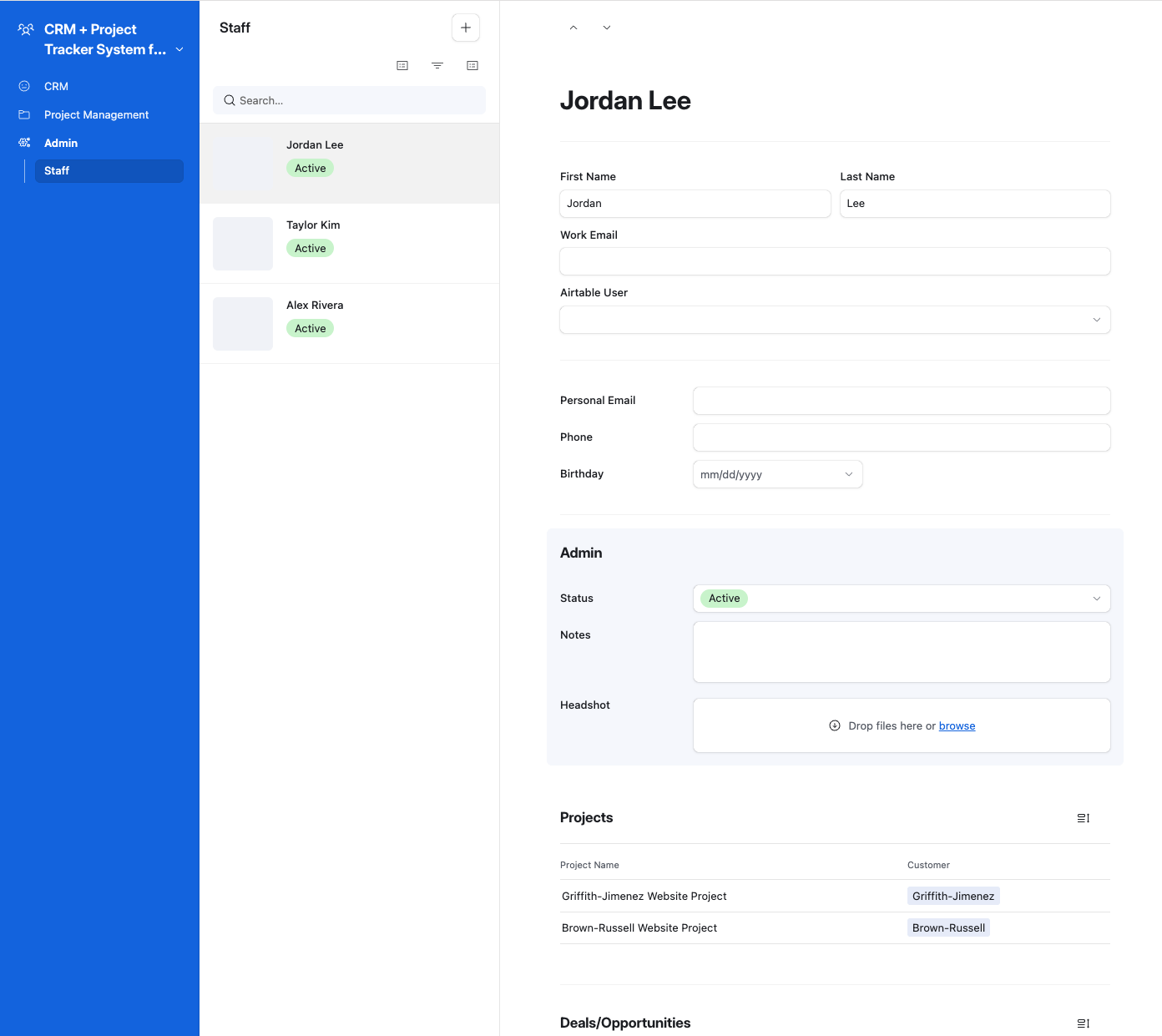Image resolution: width=1162 pixels, height=1036 pixels.
Task: Select the Staff item under Admin
Action: [x=57, y=170]
